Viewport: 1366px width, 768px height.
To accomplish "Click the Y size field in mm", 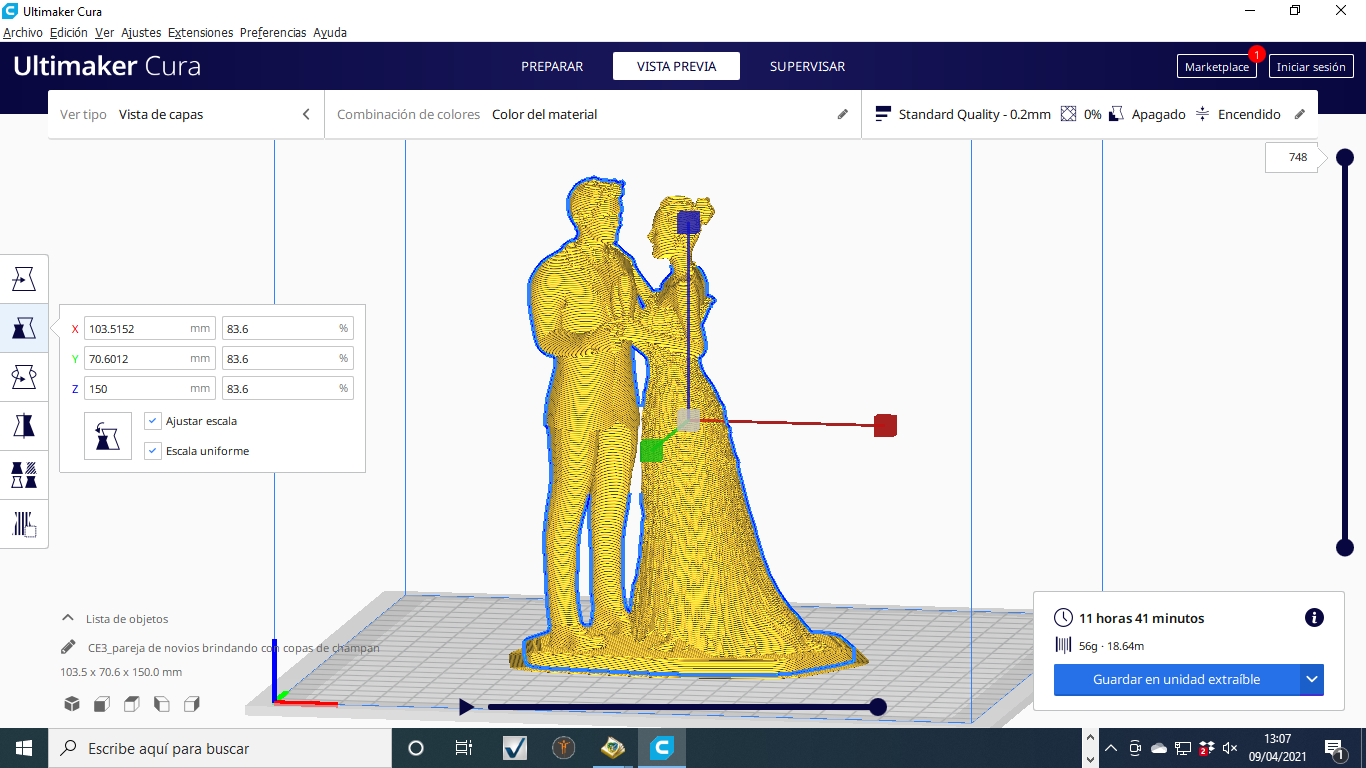I will (150, 358).
